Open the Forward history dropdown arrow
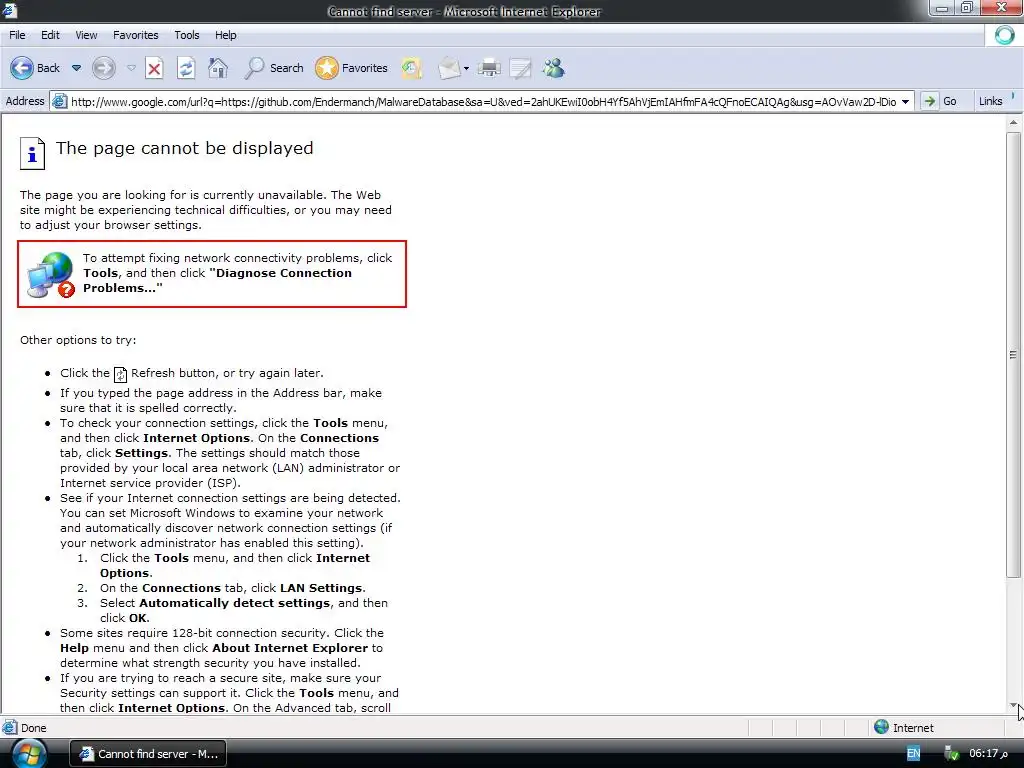 [x=131, y=68]
